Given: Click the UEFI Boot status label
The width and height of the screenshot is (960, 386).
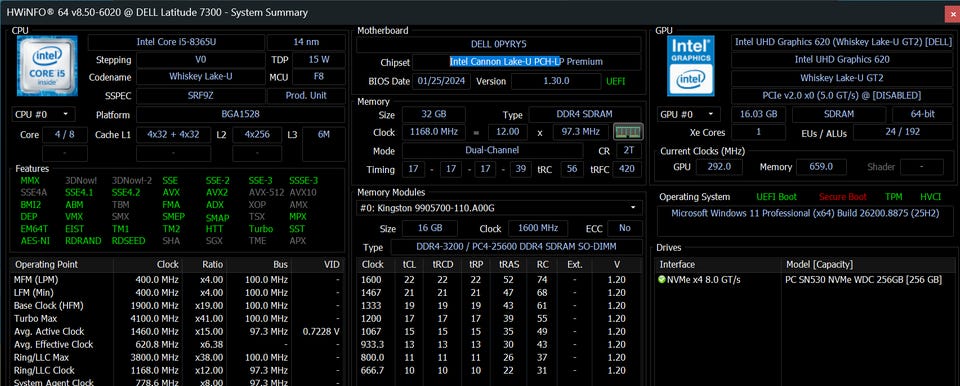Looking at the screenshot, I should [776, 197].
